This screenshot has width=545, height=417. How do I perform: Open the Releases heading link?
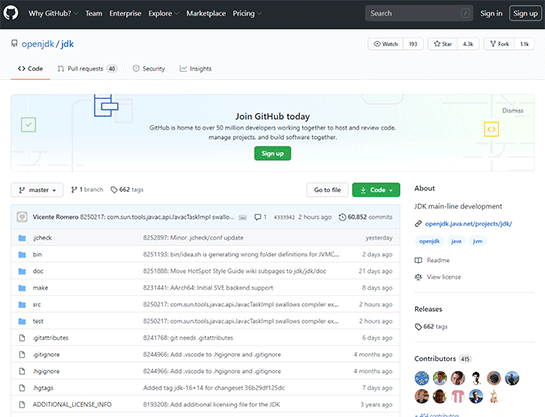pyautogui.click(x=428, y=309)
